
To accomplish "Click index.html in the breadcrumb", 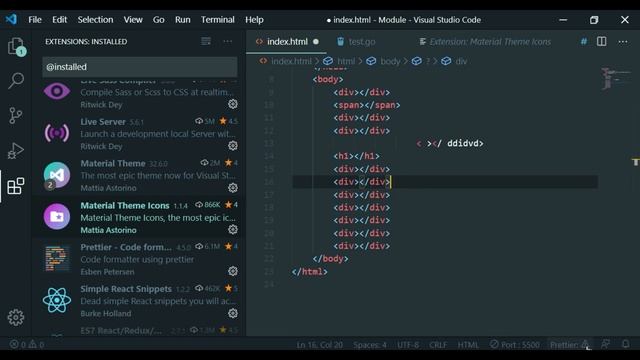I will click(x=291, y=61).
